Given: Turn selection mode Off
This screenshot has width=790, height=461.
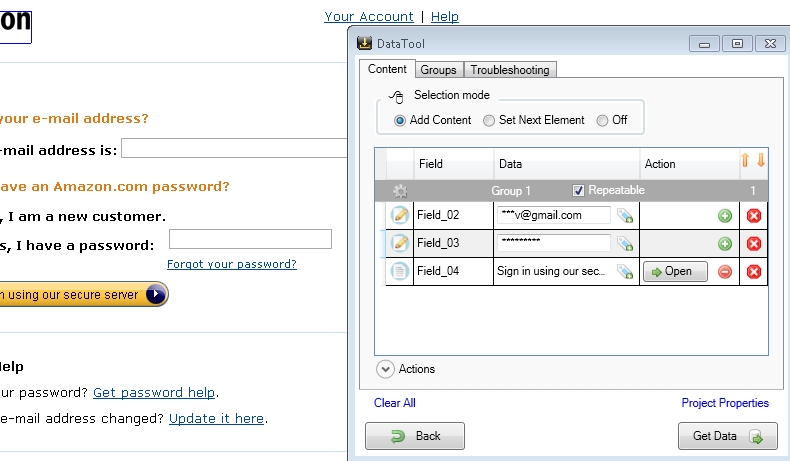Looking at the screenshot, I should pyautogui.click(x=602, y=120).
